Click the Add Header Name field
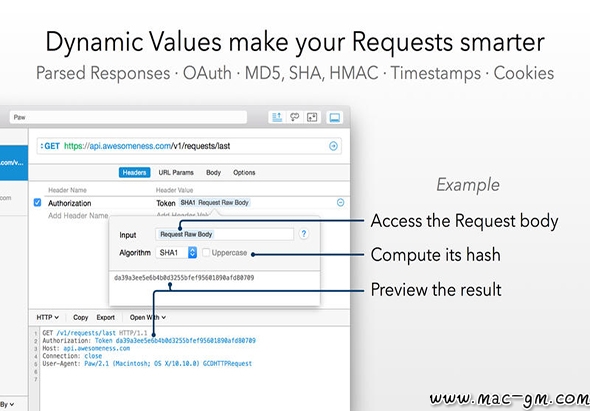The height and width of the screenshot is (411, 590). click(78, 216)
